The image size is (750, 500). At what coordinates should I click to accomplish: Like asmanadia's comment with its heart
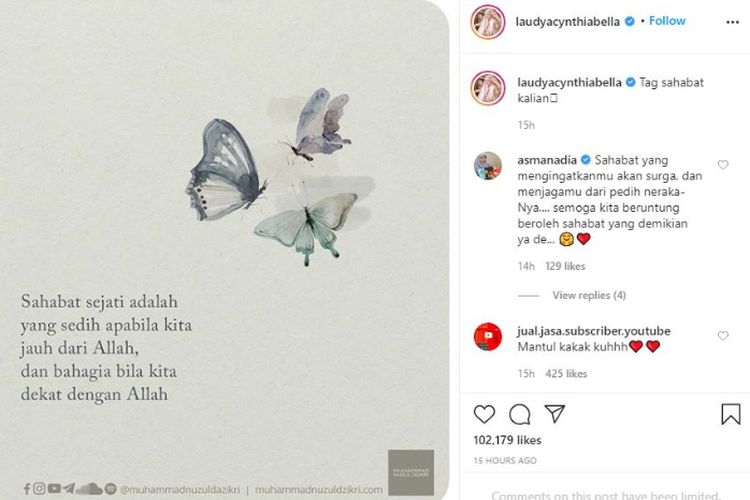click(723, 165)
